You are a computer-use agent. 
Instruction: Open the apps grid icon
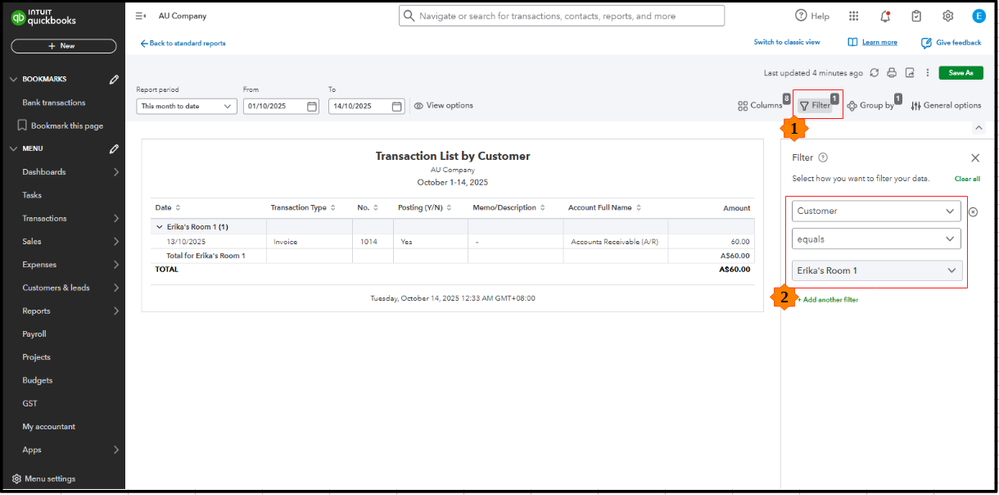click(854, 16)
